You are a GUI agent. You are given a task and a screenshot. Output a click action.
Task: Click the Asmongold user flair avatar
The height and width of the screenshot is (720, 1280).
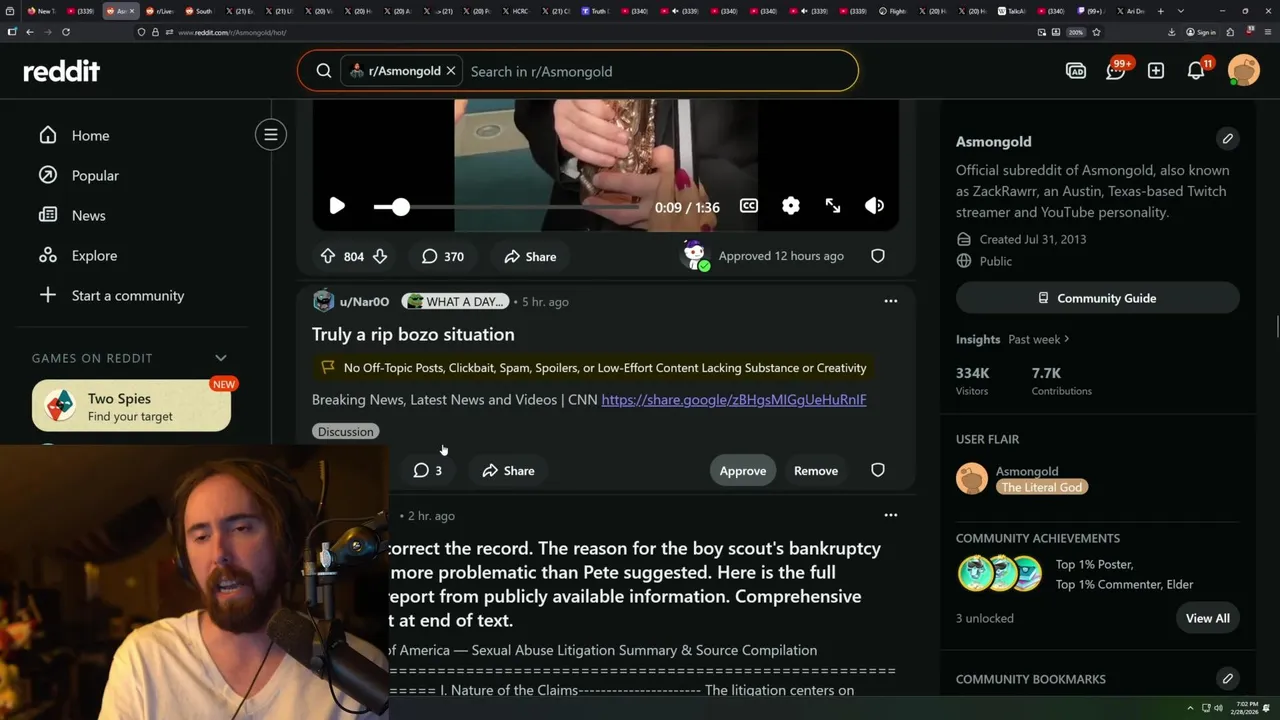tap(972, 479)
